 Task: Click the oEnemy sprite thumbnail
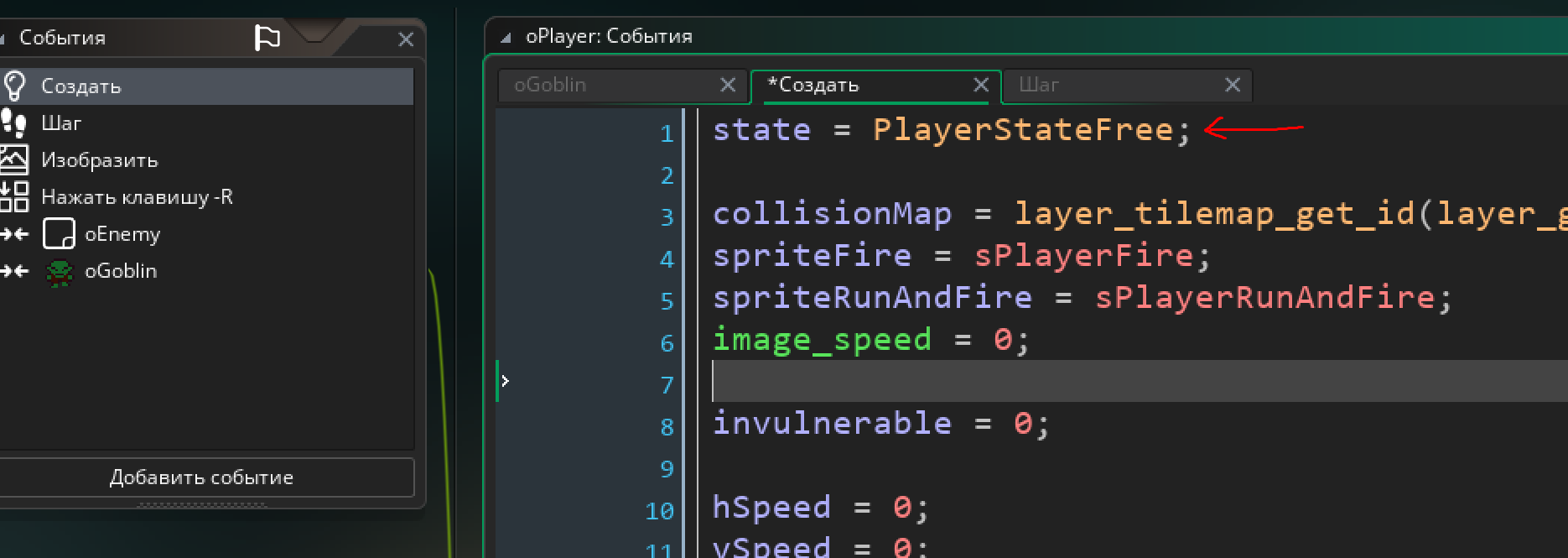point(59,234)
